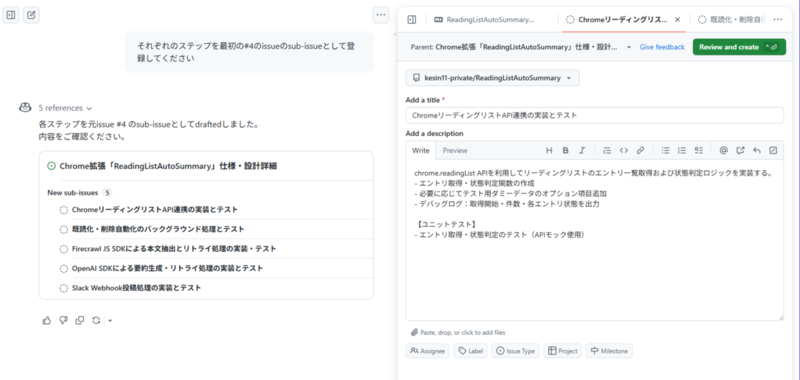Image resolution: width=800 pixels, height=380 pixels.
Task: Click the Copilot avatar icon
Action: (x=25, y=108)
